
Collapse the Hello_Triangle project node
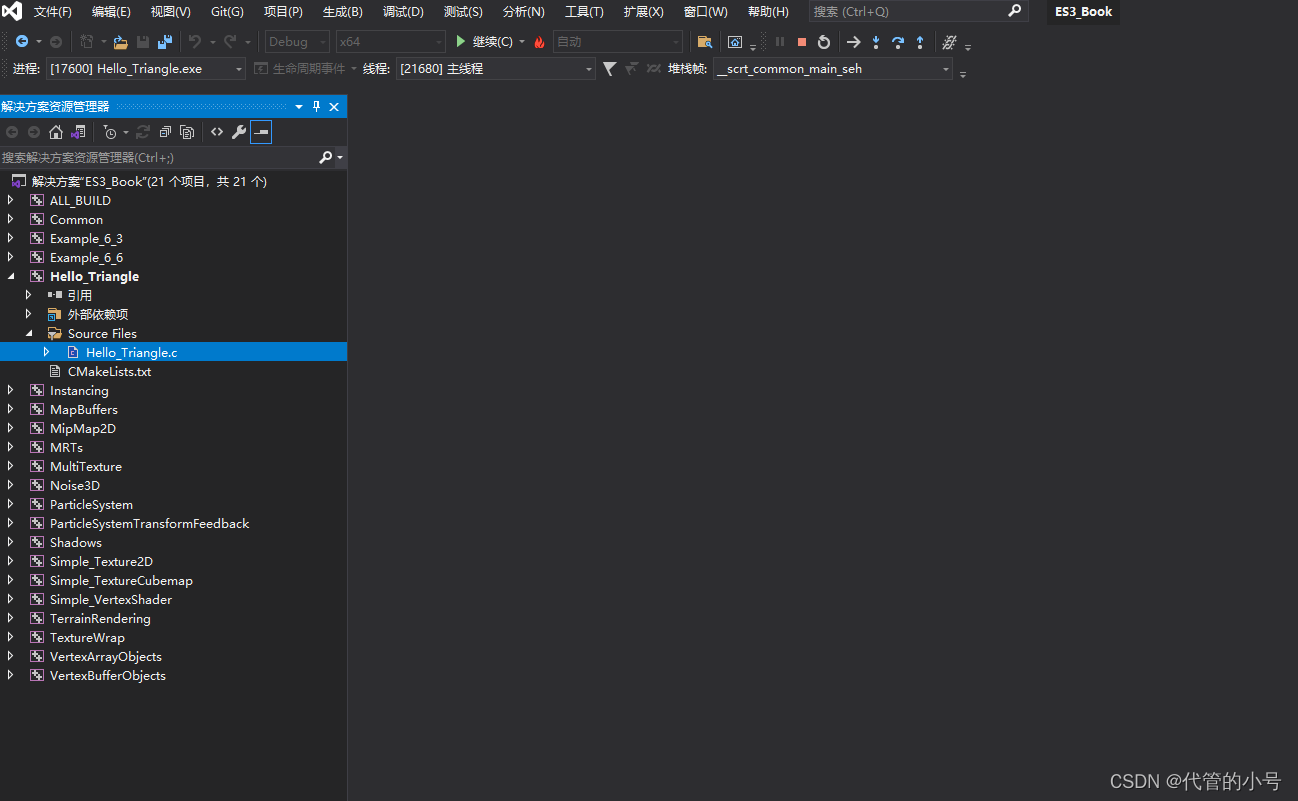[11, 276]
